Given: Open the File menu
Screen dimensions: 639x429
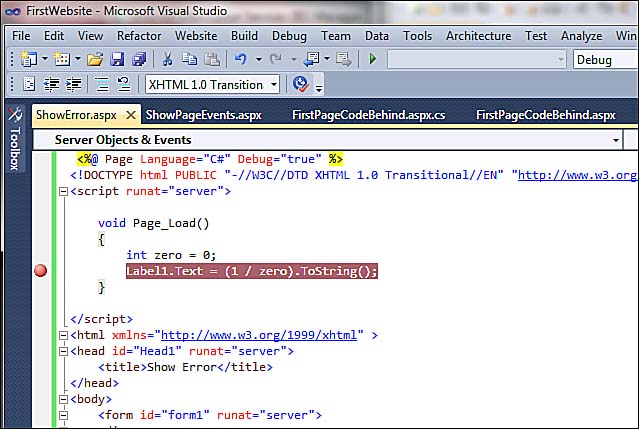Looking at the screenshot, I should tap(21, 36).
